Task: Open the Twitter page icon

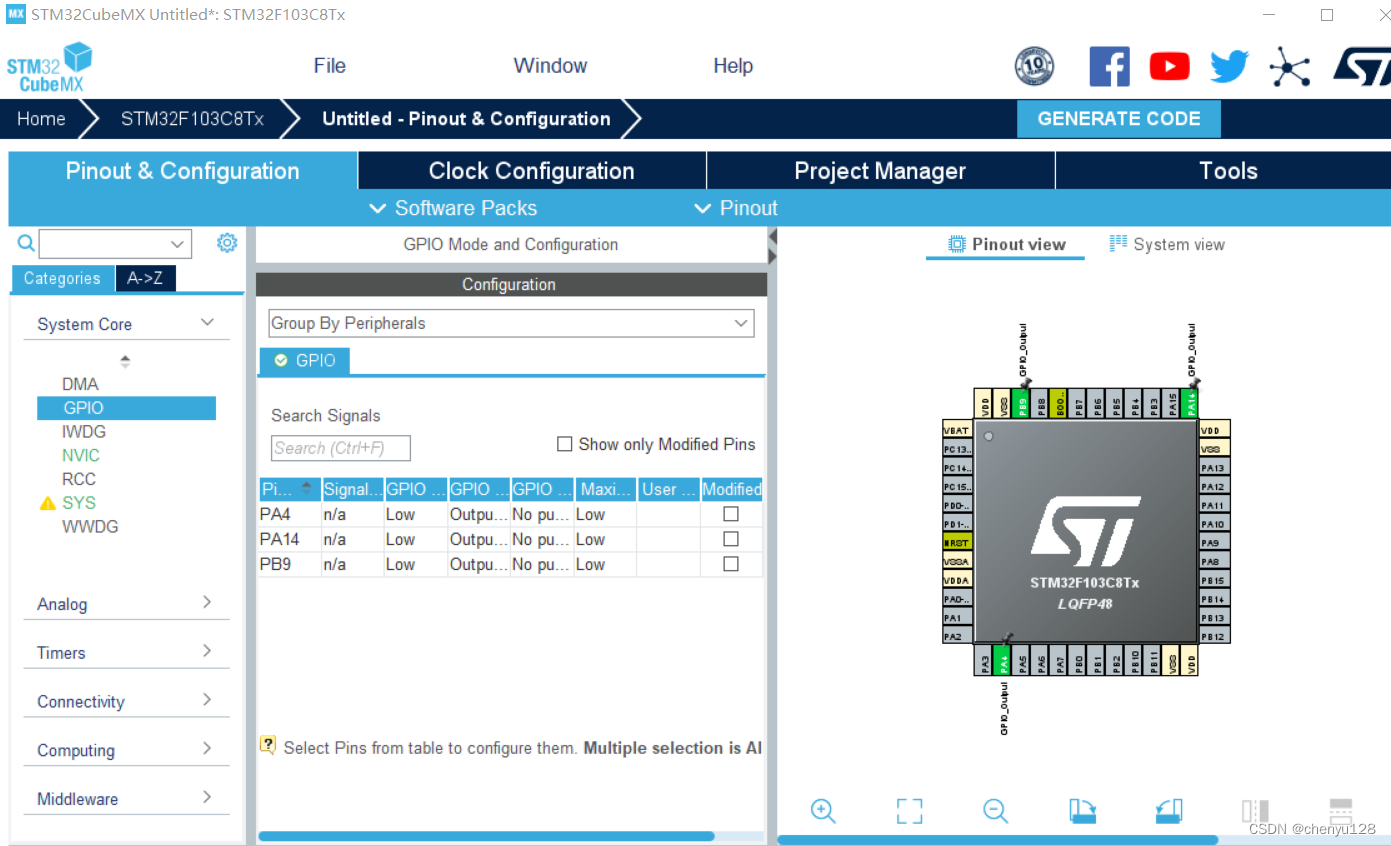Action: click(x=1229, y=67)
